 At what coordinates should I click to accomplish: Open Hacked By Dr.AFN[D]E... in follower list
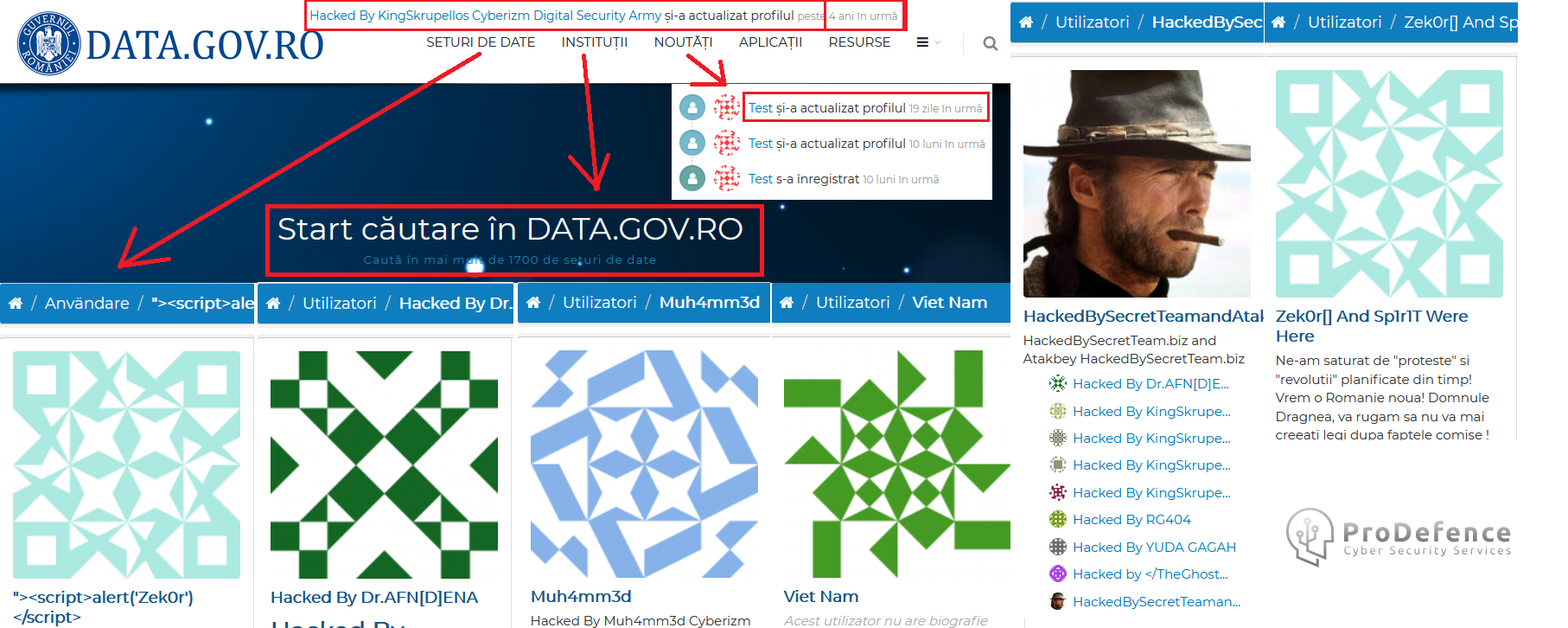coord(1151,383)
